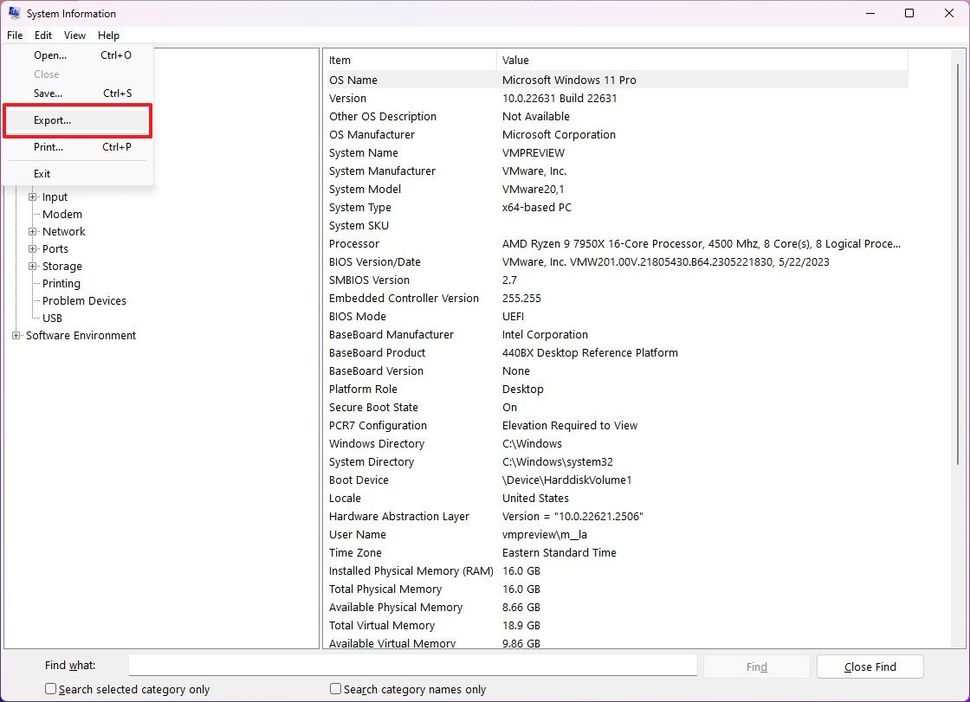Open the View menu
Image resolution: width=970 pixels, height=702 pixels.
click(75, 35)
